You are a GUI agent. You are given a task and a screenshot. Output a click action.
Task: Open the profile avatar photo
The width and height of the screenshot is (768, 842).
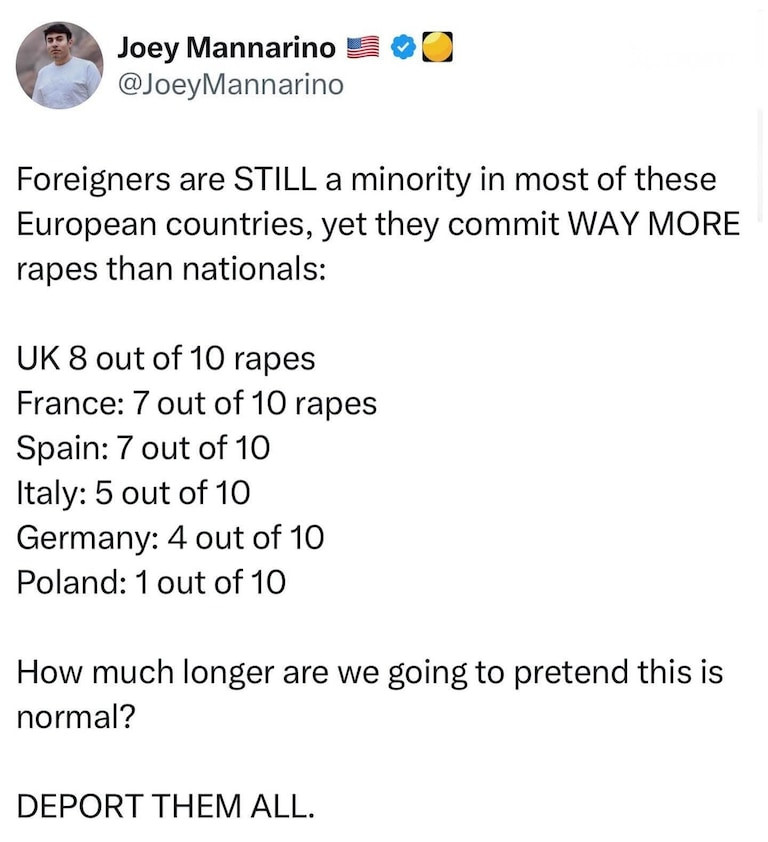coord(60,65)
